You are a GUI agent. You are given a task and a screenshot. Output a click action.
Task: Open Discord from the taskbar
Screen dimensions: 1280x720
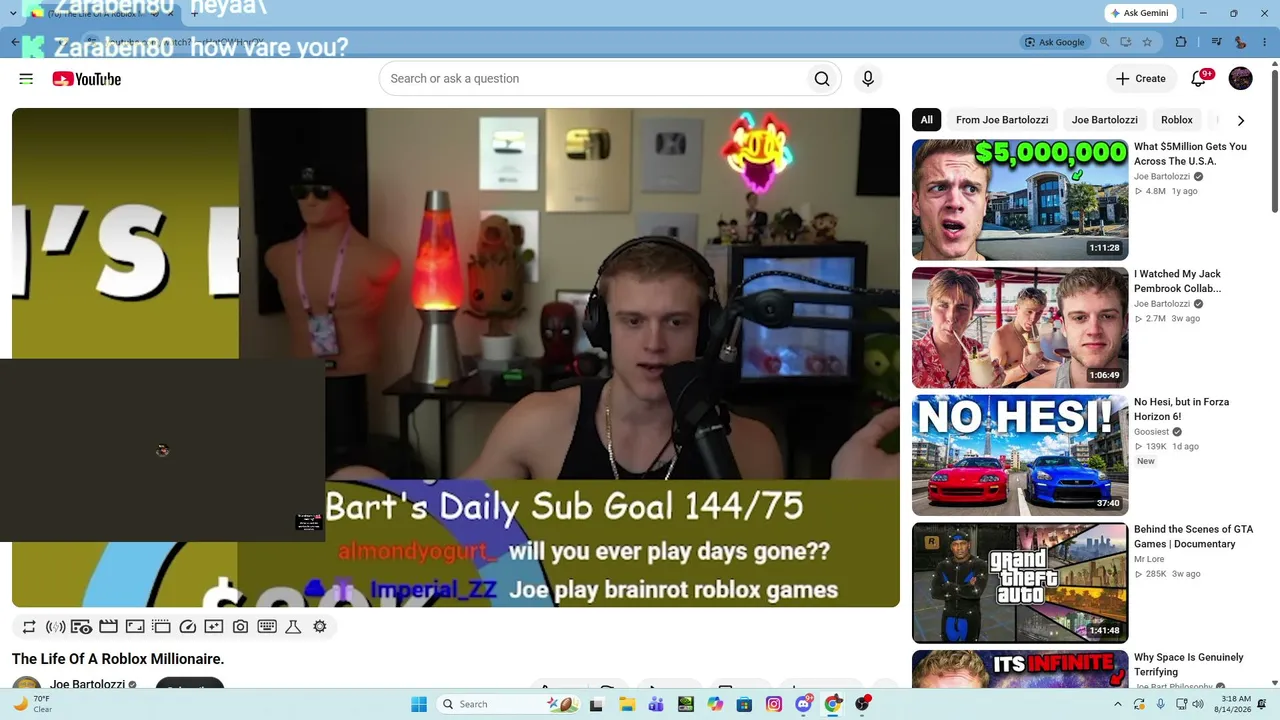[x=803, y=704]
